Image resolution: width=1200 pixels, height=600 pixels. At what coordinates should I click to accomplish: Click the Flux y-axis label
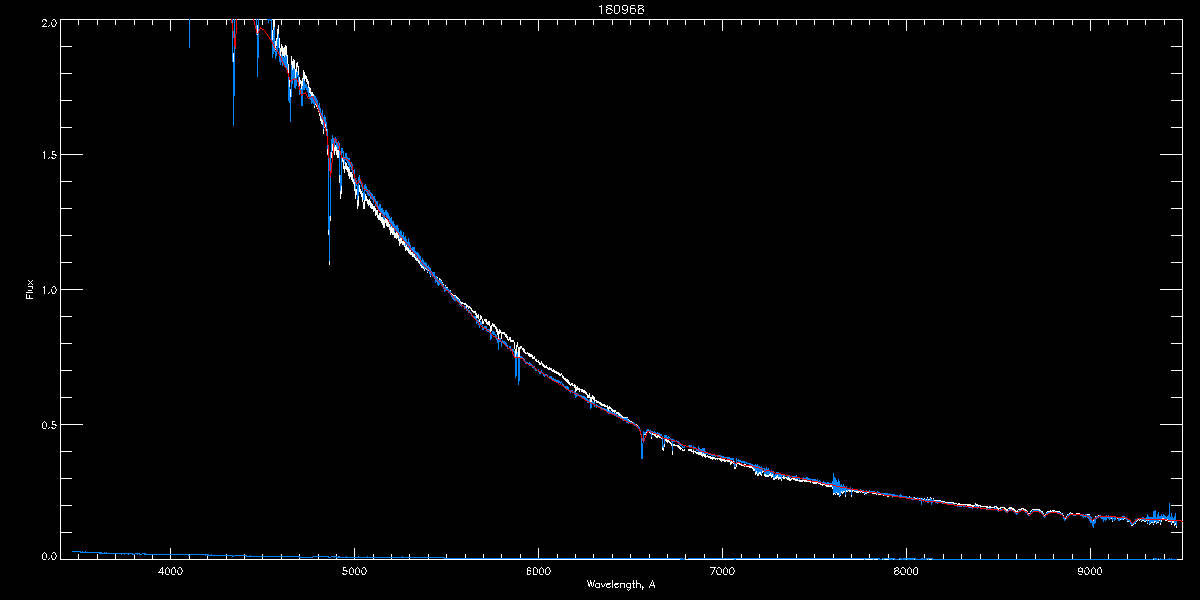29,289
